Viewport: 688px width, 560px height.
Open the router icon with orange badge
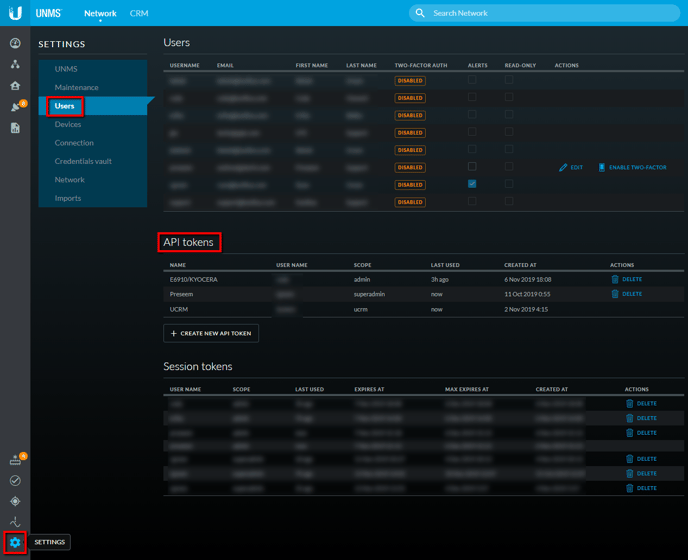pos(15,460)
